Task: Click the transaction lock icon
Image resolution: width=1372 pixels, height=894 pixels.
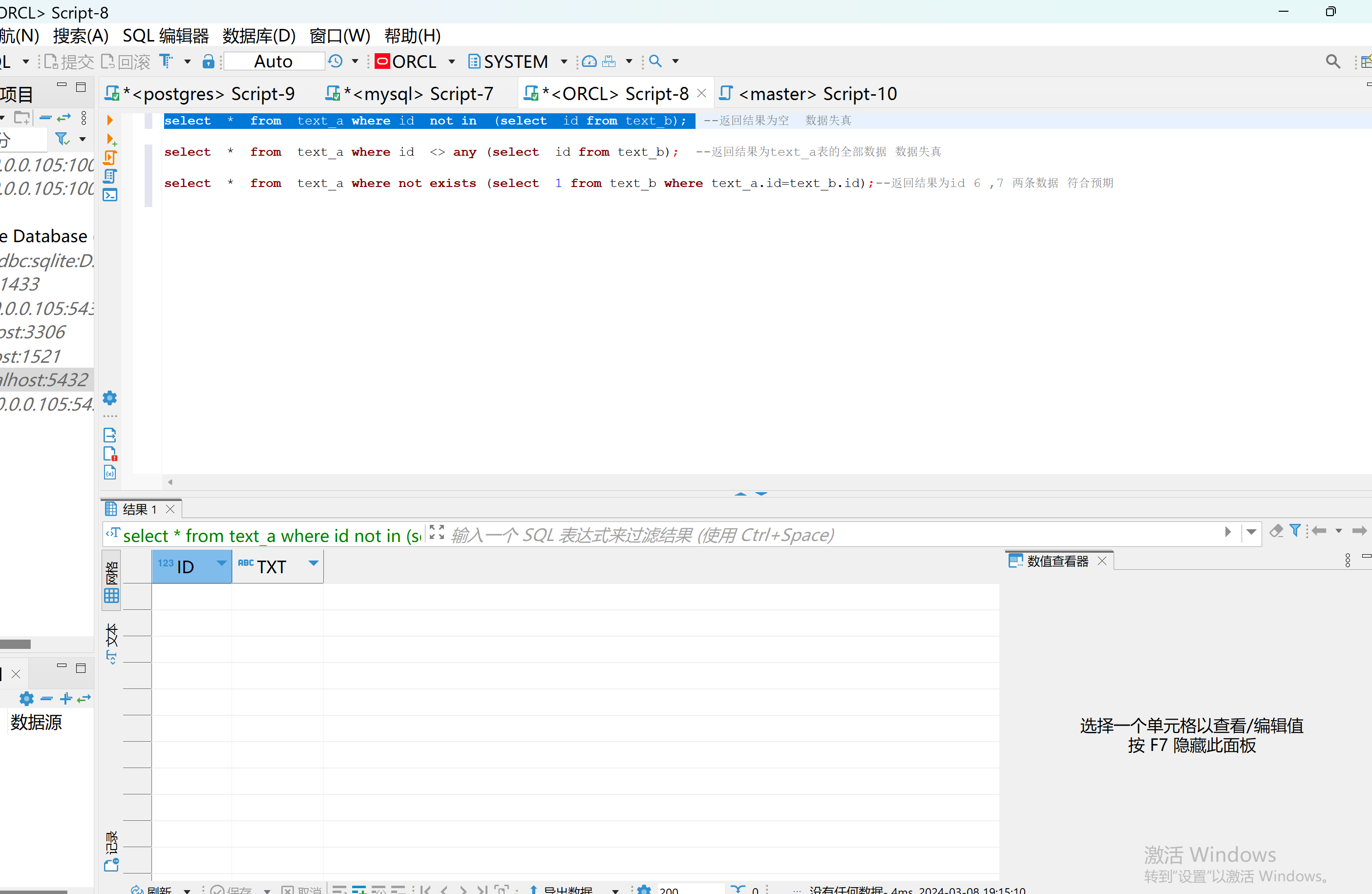Action: coord(208,62)
